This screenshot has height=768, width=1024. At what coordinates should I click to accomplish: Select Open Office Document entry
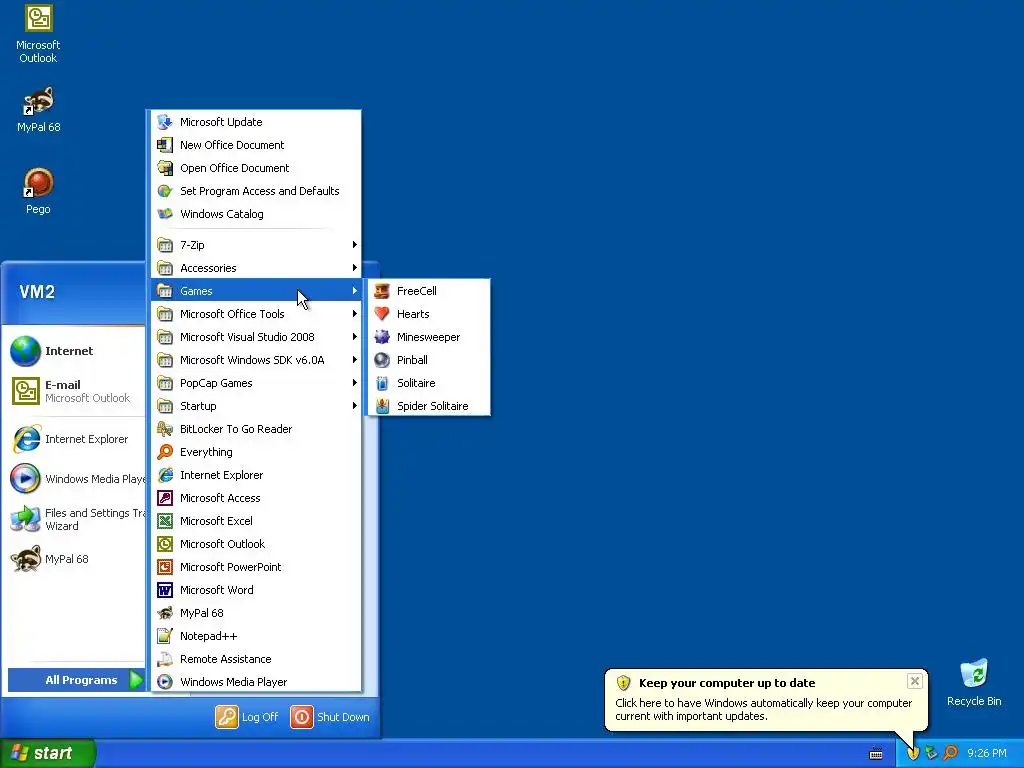[x=256, y=168]
